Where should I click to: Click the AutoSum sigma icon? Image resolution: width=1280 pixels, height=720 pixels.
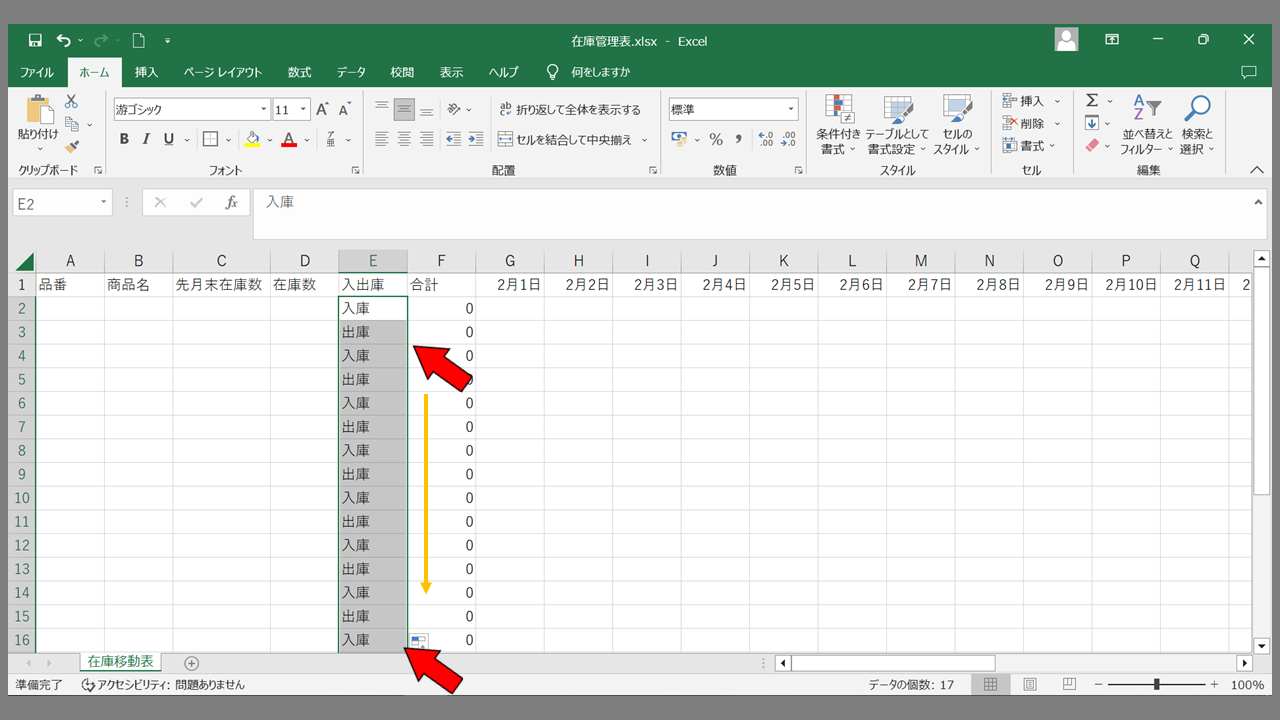click(1092, 101)
